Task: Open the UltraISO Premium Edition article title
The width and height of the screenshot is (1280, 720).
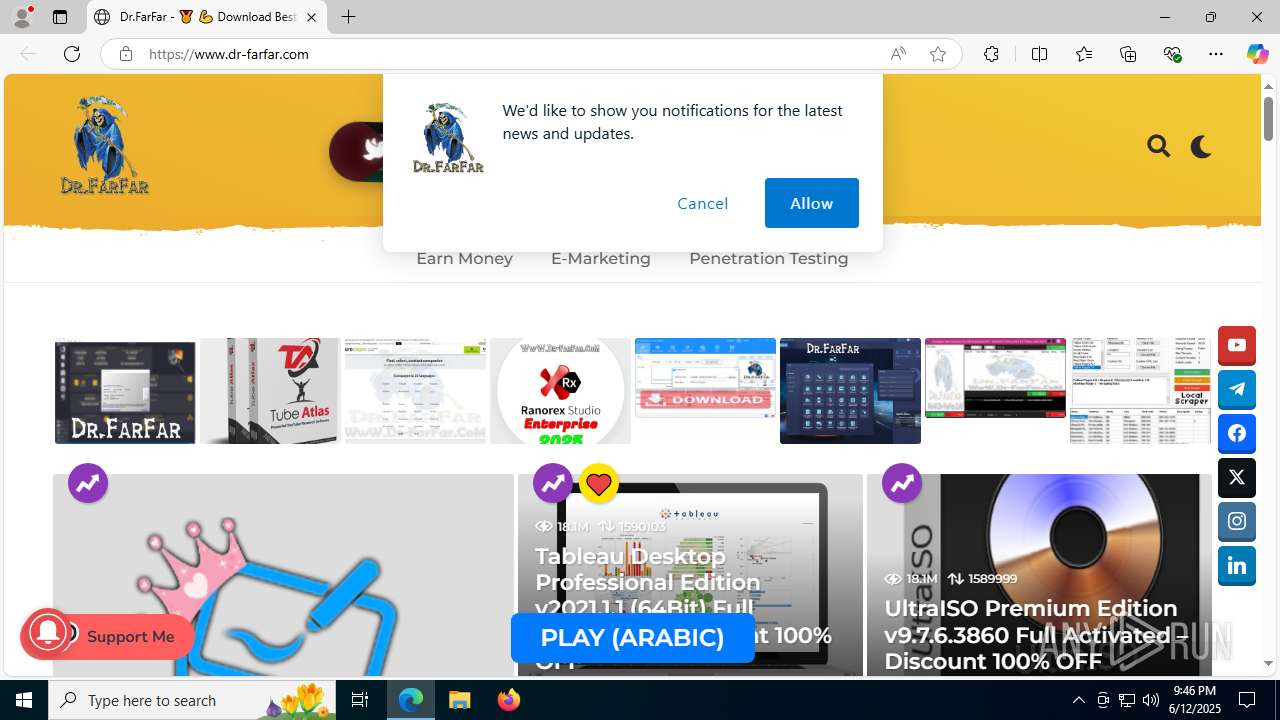Action: [1036, 634]
